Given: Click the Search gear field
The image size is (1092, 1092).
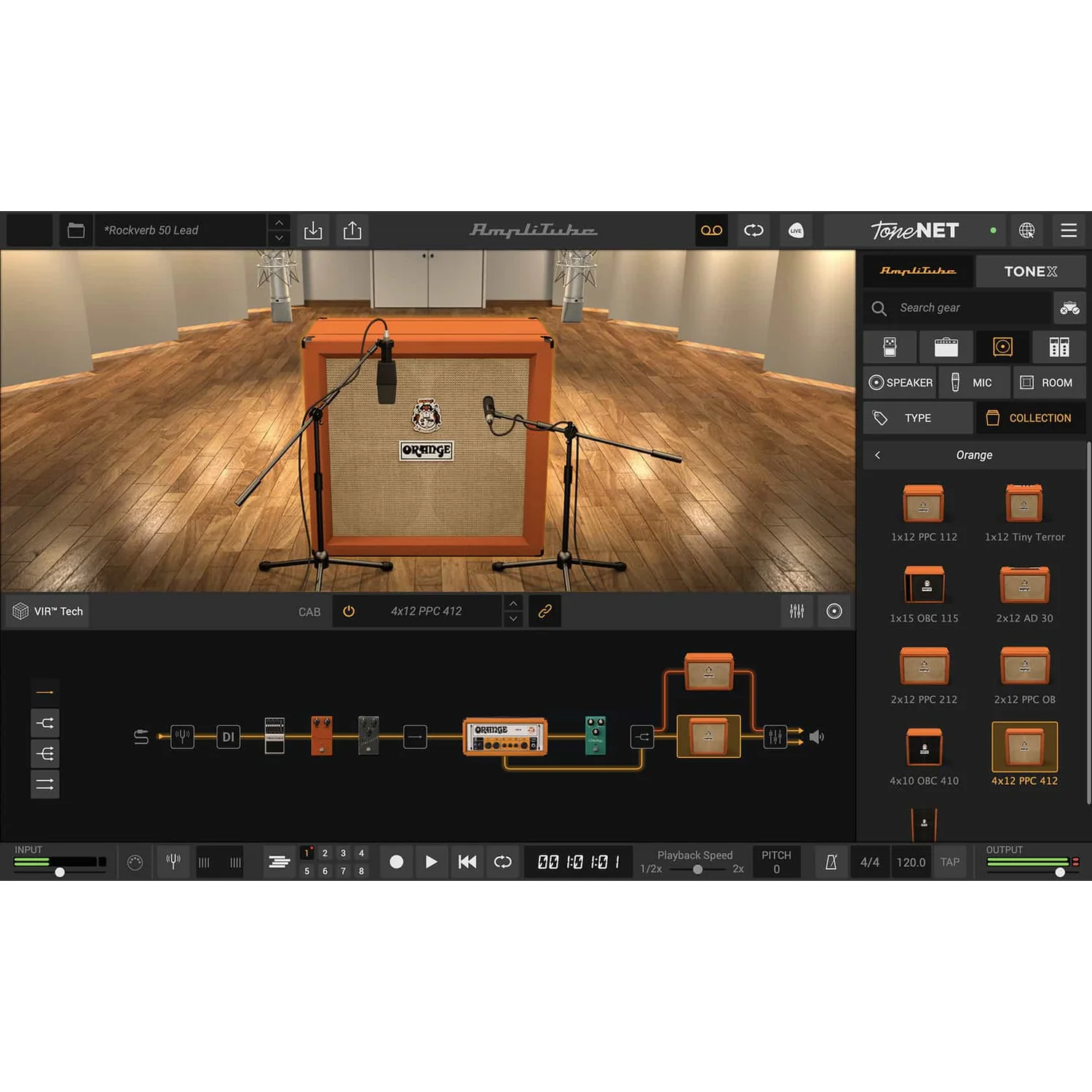Looking at the screenshot, I should 957,308.
